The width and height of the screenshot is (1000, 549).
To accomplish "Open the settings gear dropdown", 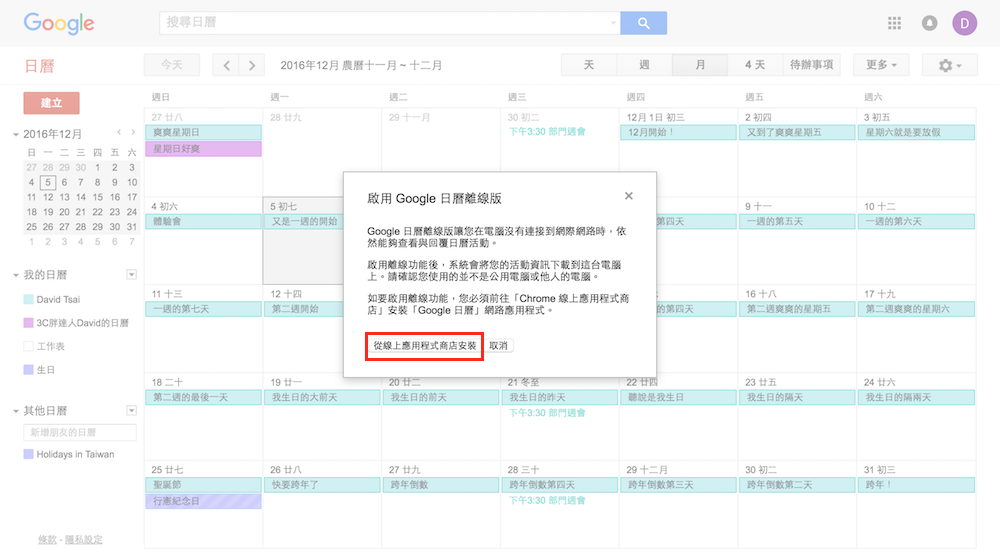I will 949,65.
